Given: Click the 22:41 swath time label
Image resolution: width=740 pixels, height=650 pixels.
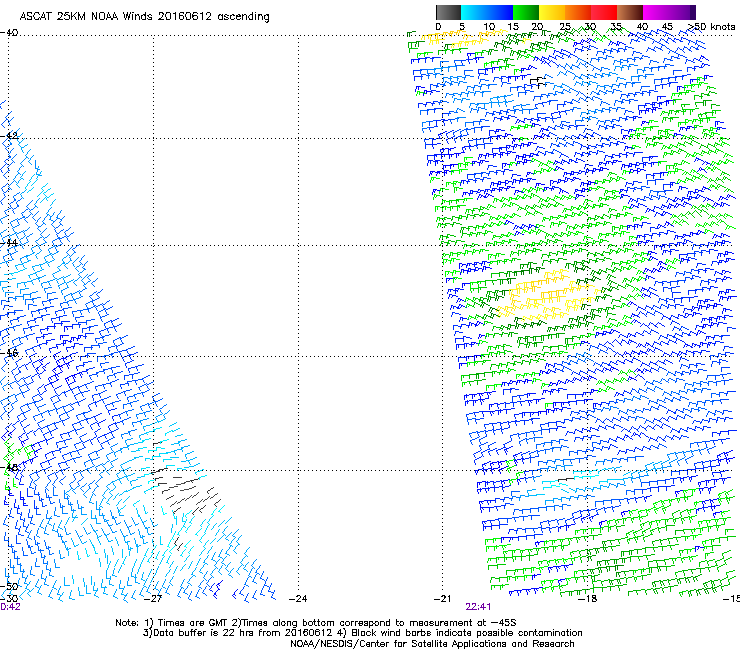Looking at the screenshot, I should [478, 607].
